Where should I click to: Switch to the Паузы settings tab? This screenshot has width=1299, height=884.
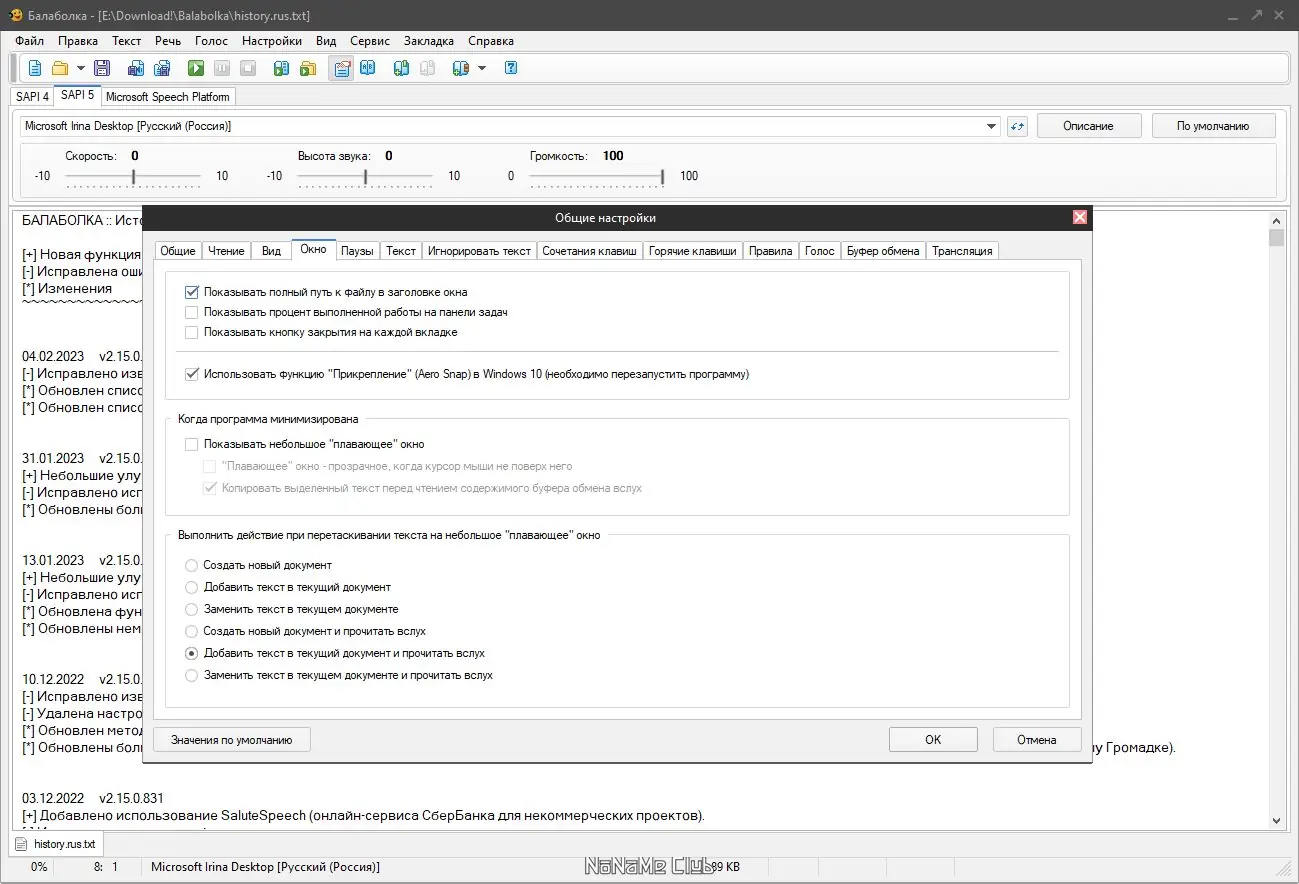coord(357,251)
